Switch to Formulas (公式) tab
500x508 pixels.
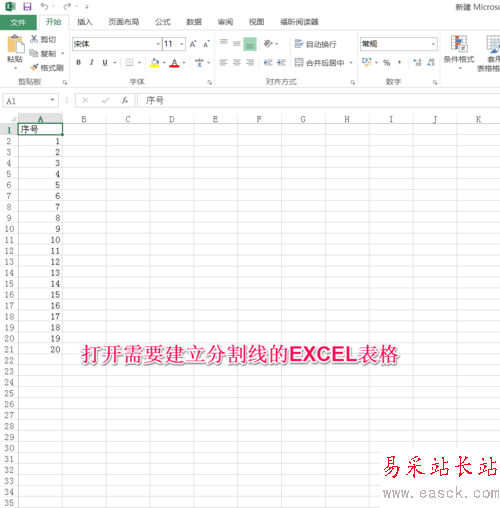[163, 22]
